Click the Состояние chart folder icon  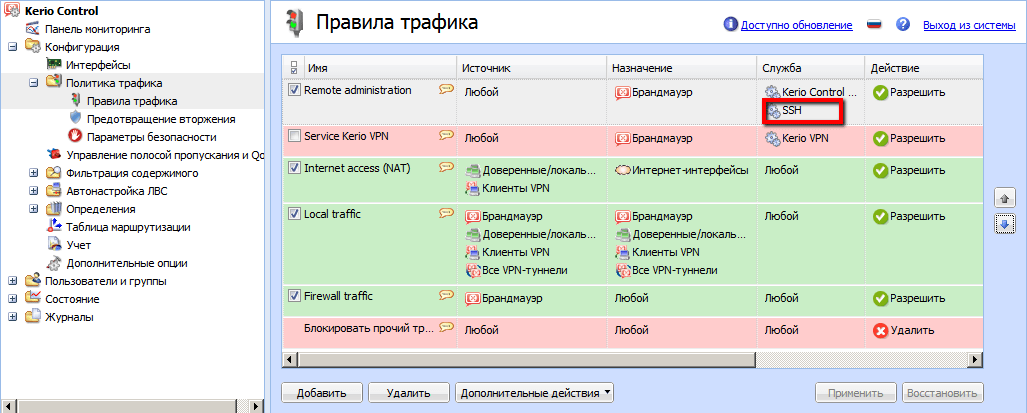[x=33, y=298]
